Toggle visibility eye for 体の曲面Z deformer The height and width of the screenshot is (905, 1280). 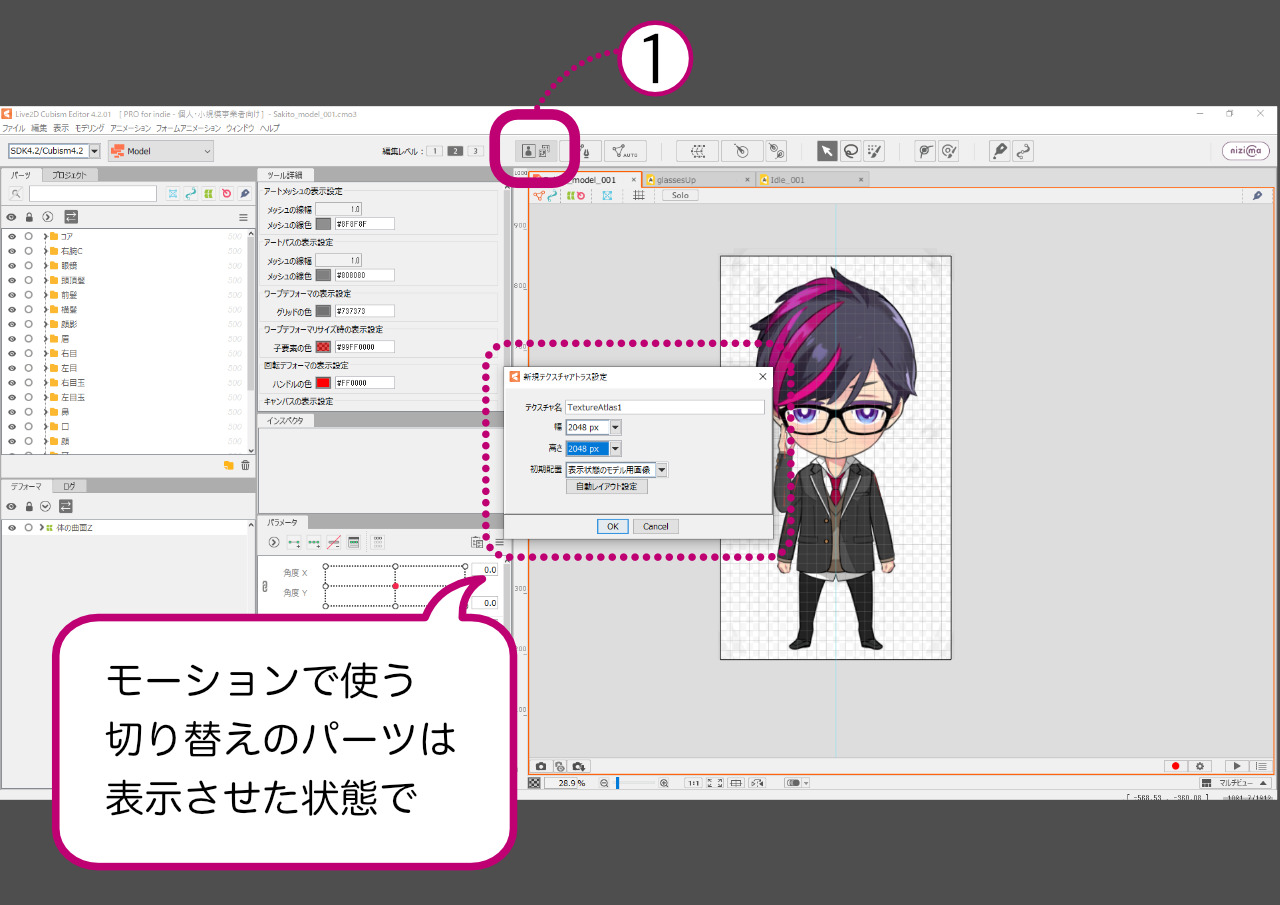[12, 527]
